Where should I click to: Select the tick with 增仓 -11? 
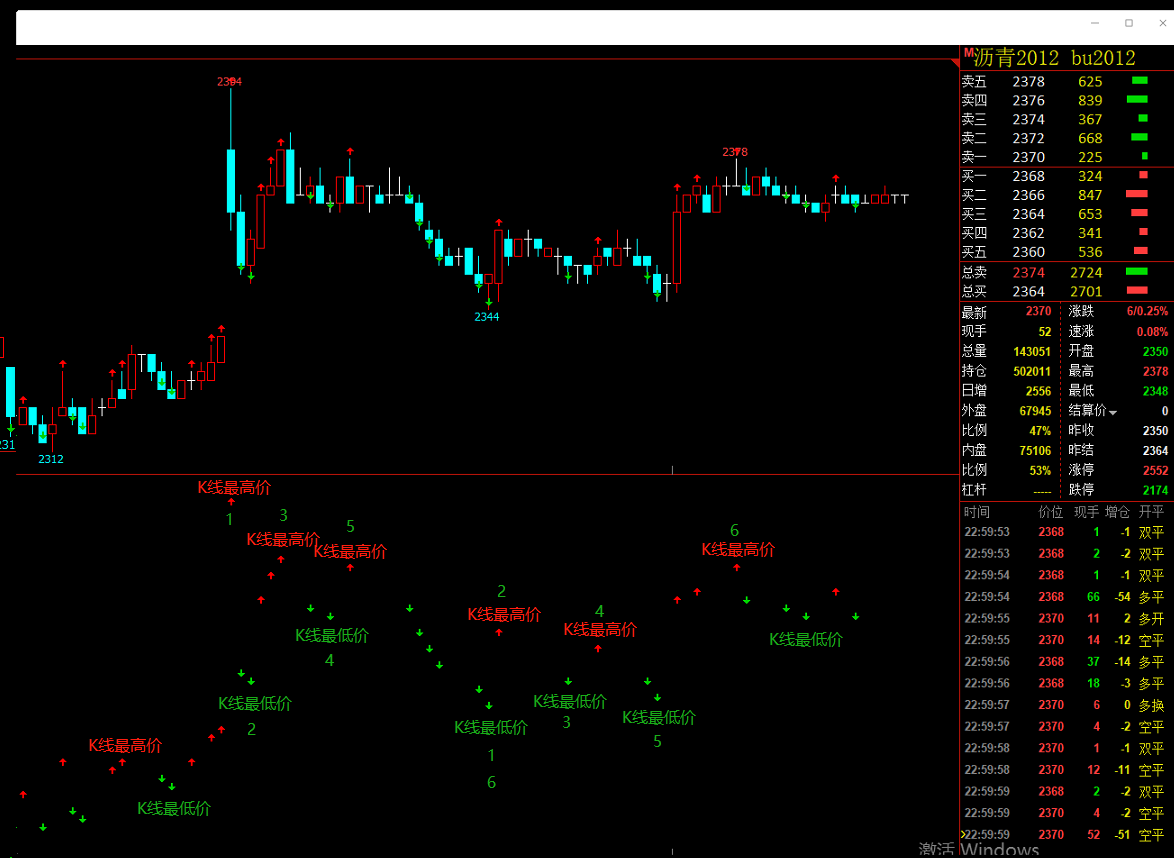pos(1066,770)
